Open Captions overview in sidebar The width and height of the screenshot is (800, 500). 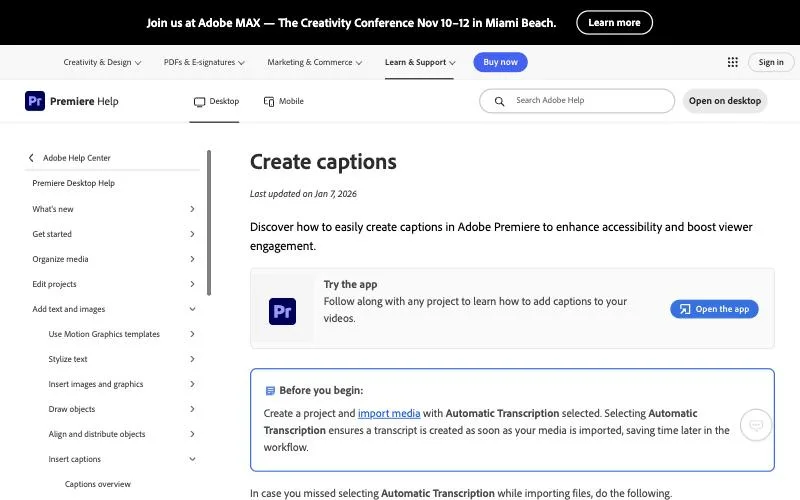(97, 484)
